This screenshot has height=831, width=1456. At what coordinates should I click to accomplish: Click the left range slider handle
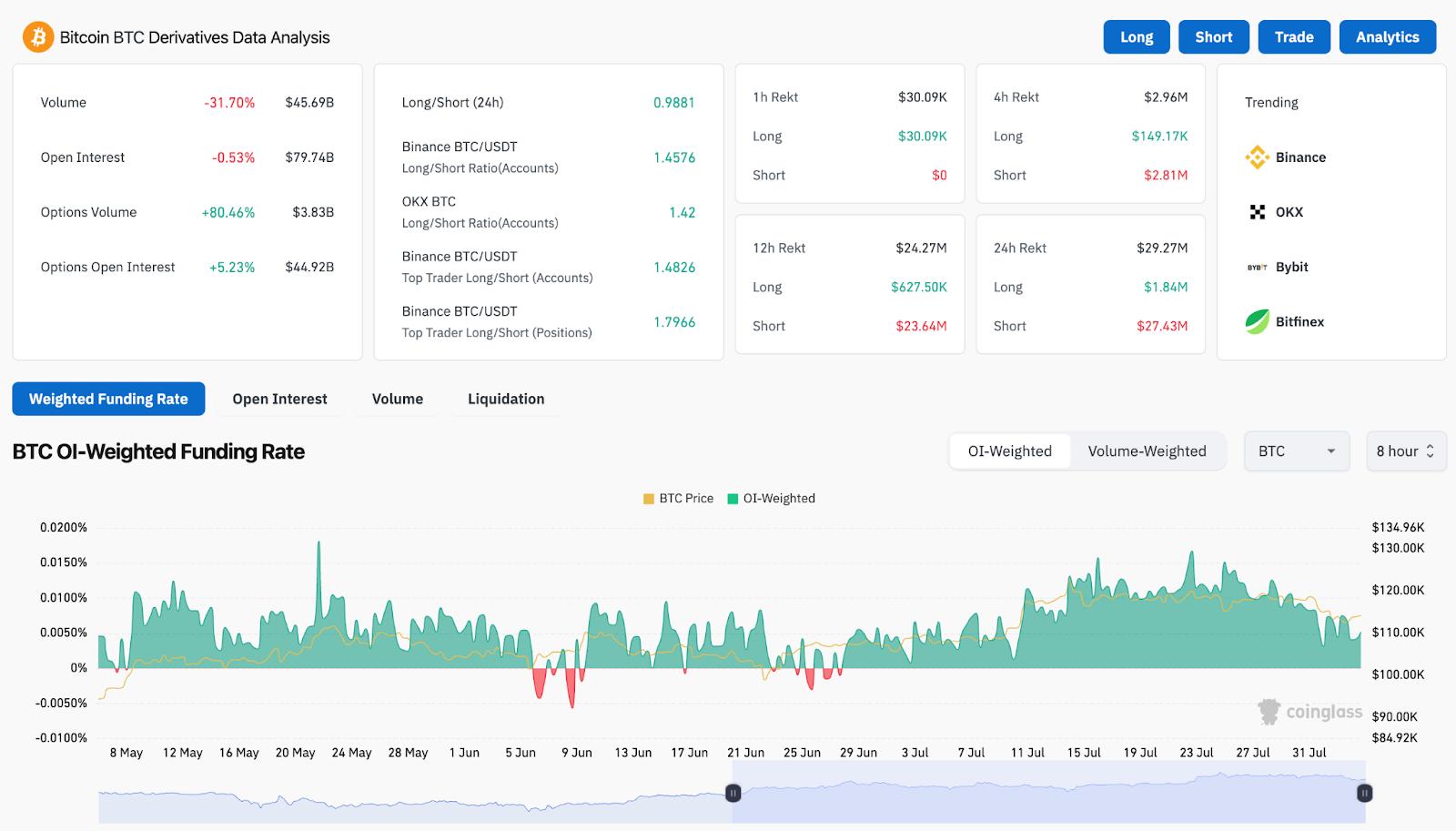point(733,794)
